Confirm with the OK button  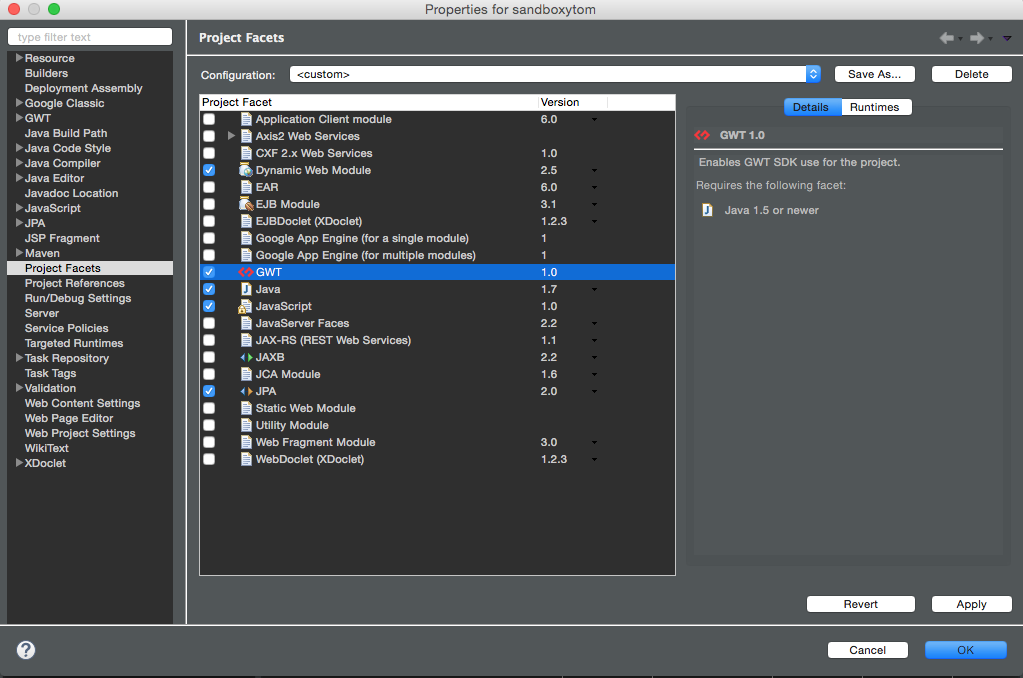966,650
